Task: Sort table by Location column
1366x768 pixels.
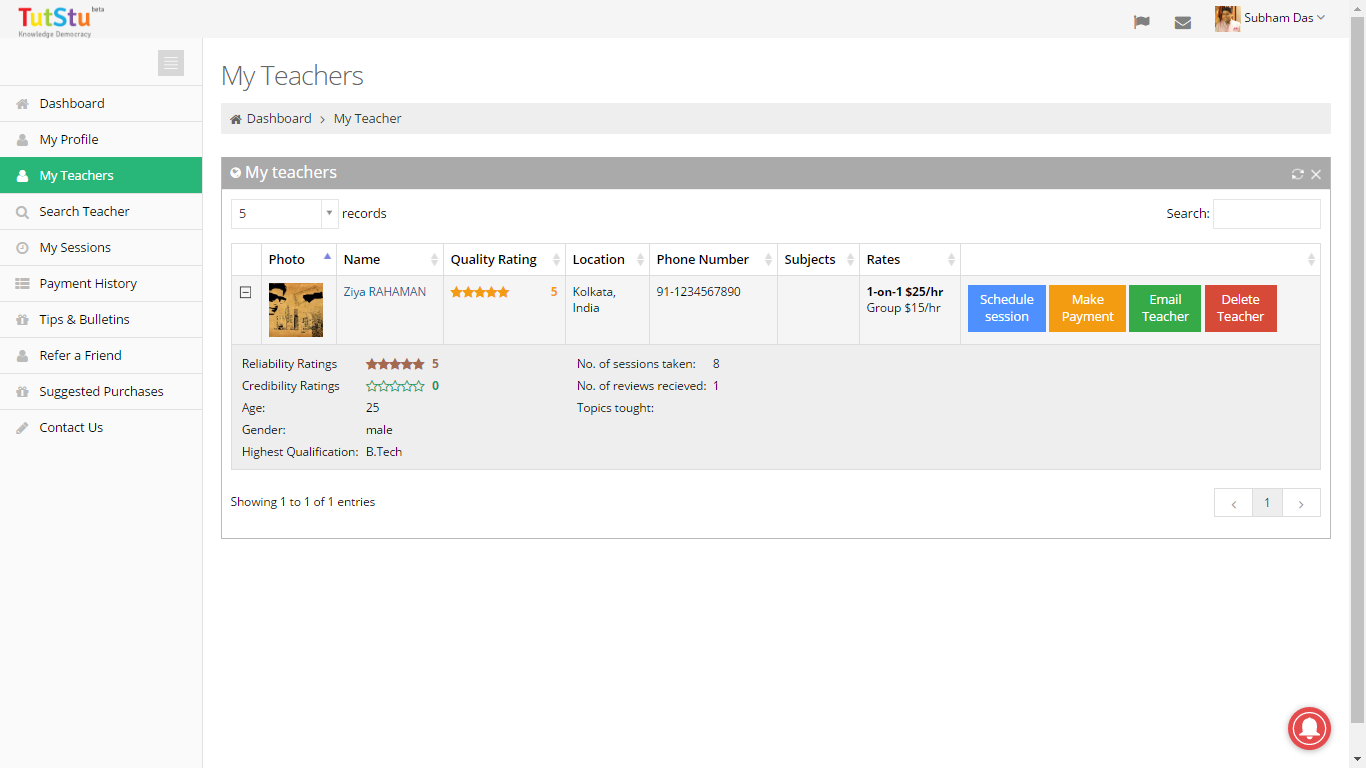Action: (x=608, y=260)
